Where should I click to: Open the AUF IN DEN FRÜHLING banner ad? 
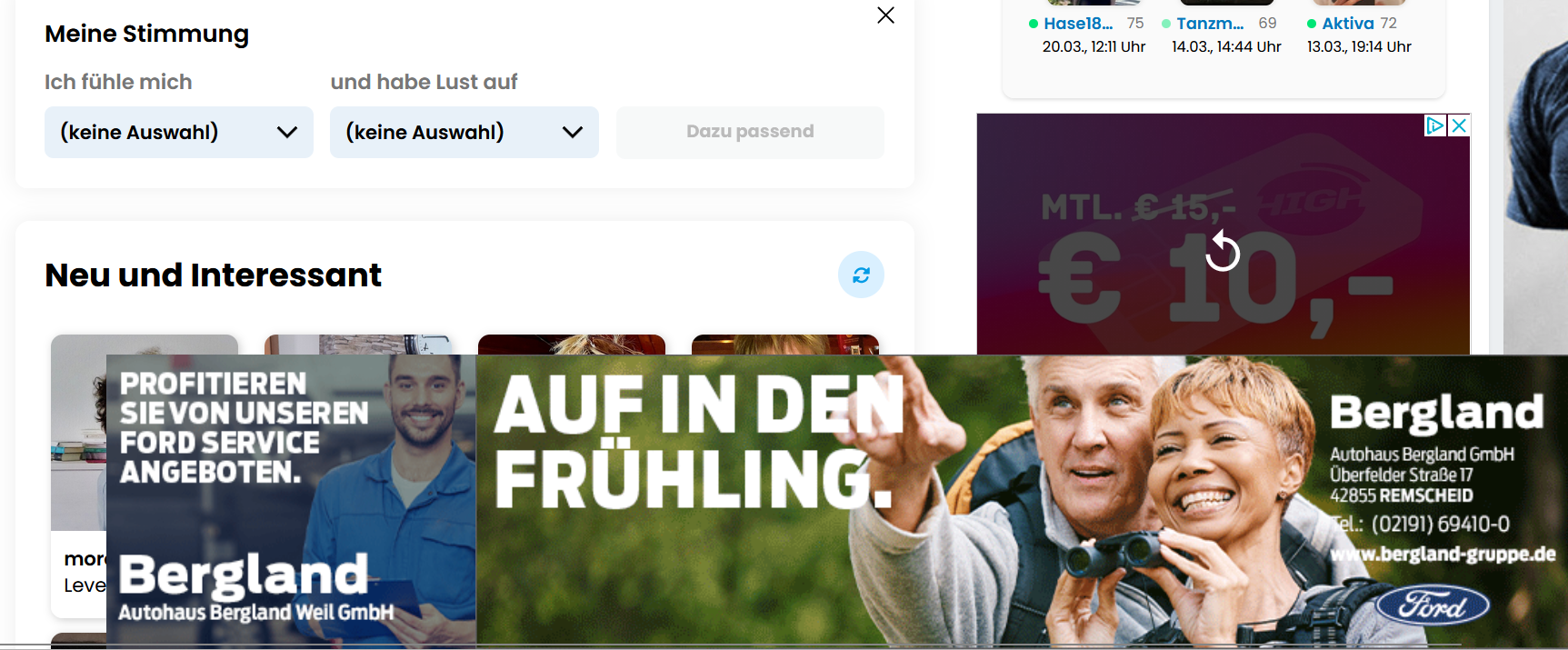(x=1022, y=500)
